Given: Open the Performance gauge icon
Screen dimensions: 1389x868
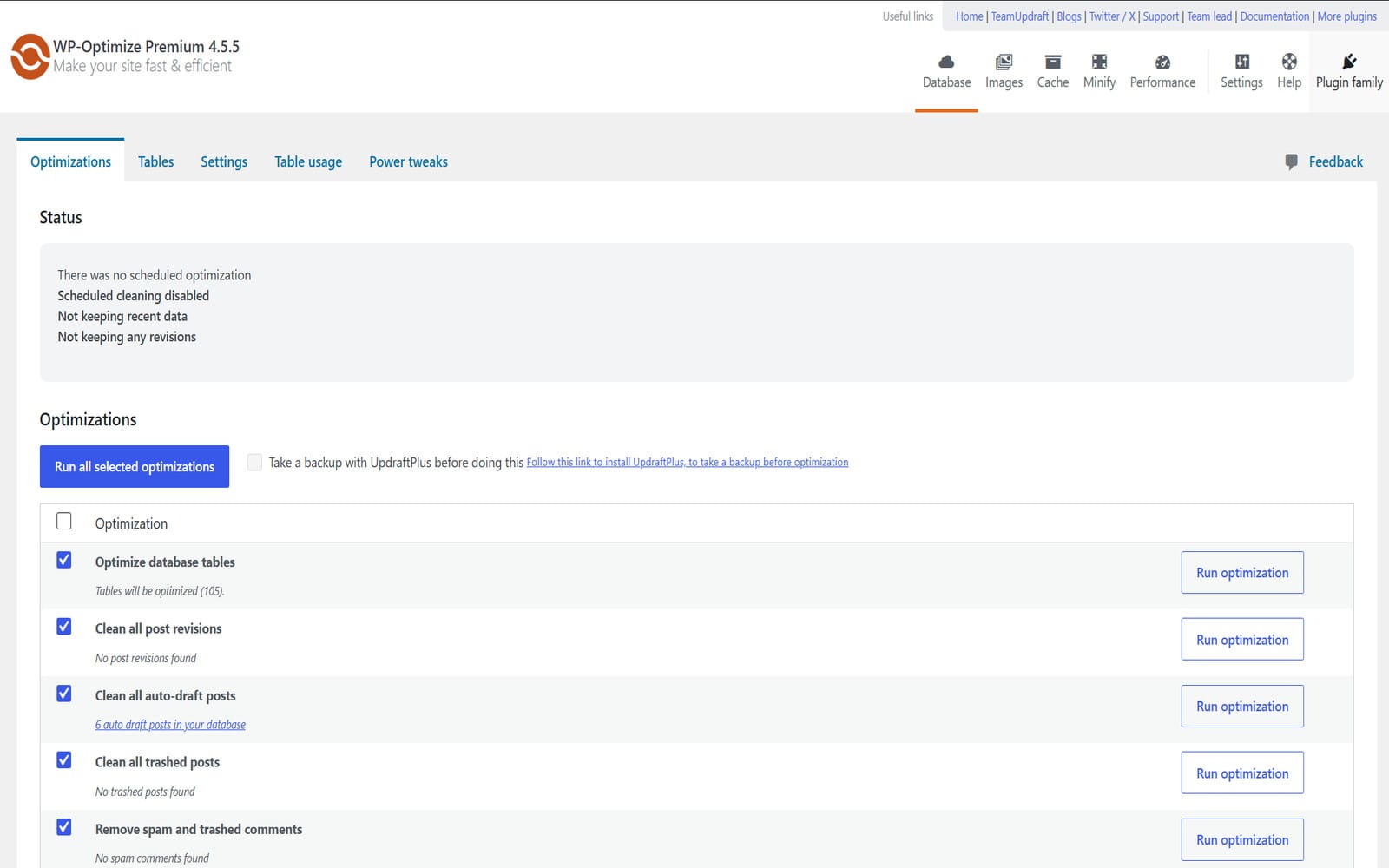Looking at the screenshot, I should coord(1162,62).
